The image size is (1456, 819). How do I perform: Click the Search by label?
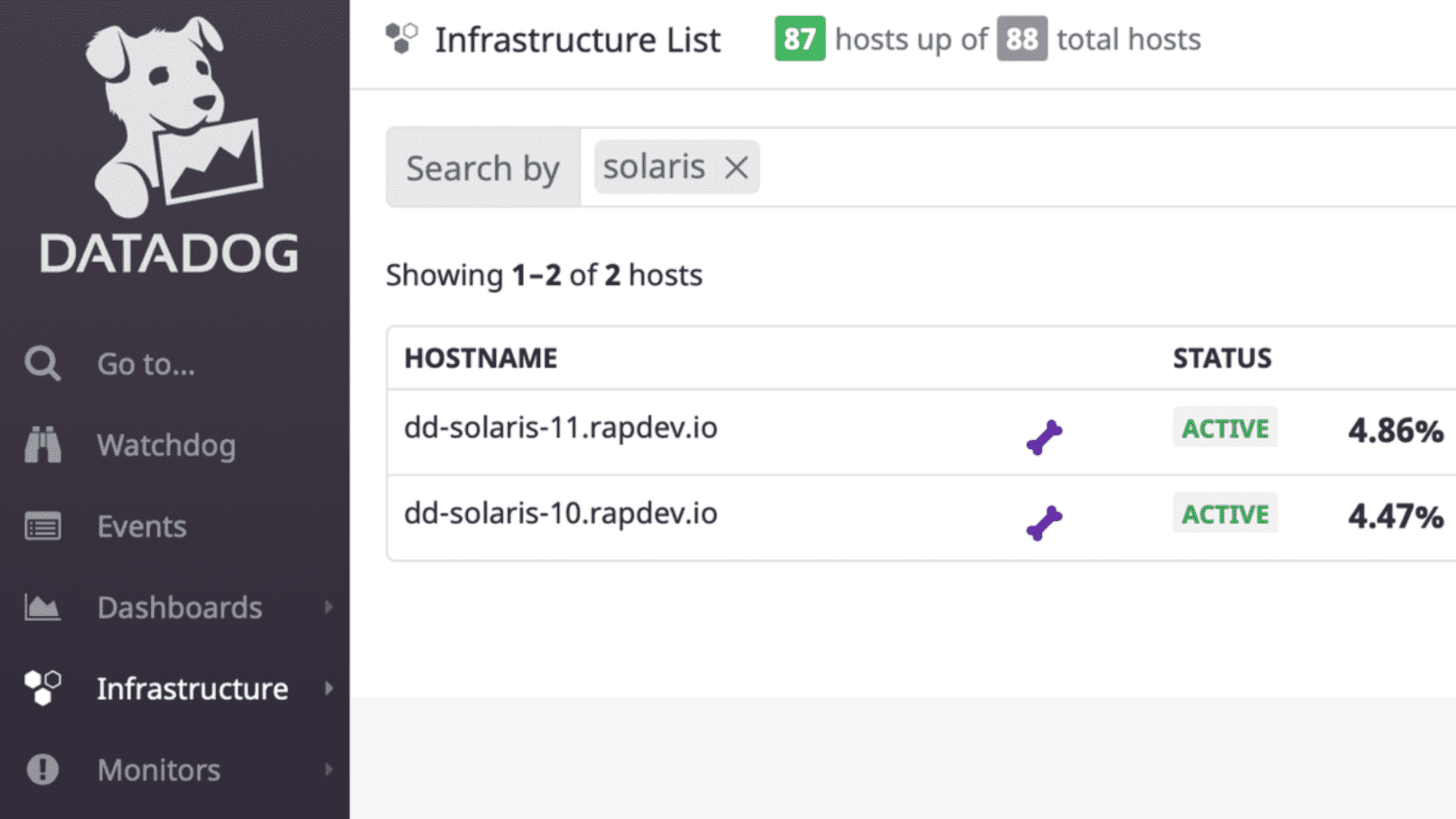pos(483,168)
